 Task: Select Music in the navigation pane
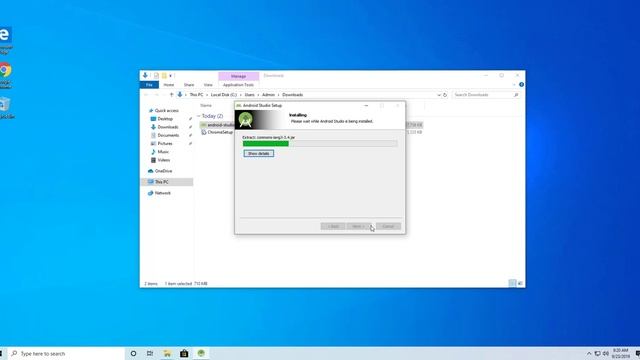pos(163,152)
